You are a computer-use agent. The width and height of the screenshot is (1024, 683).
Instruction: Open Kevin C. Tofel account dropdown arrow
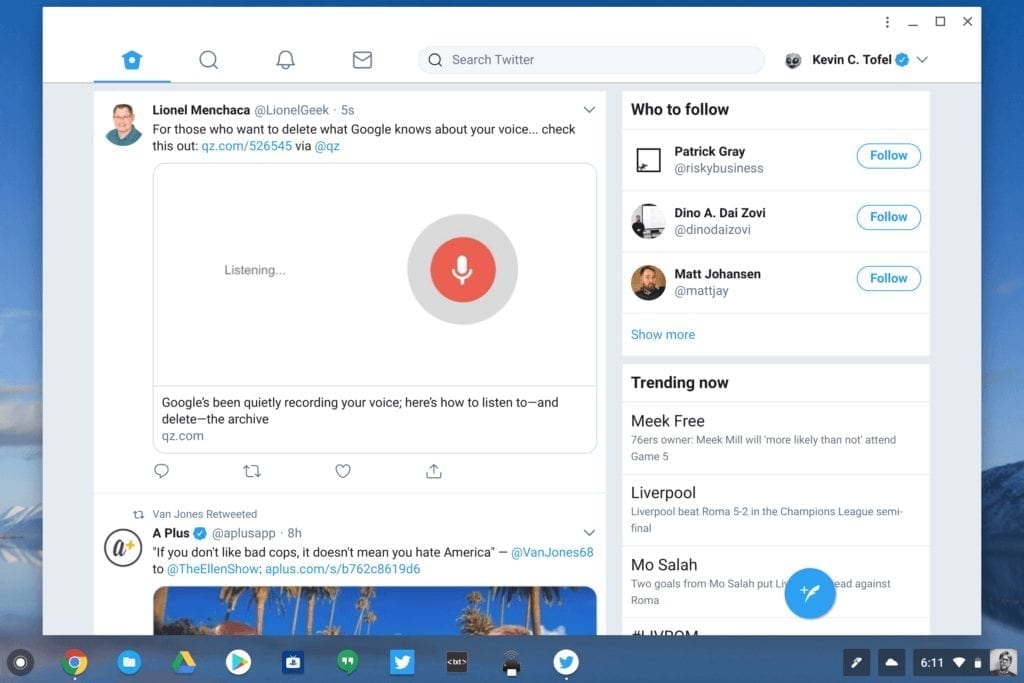tap(922, 59)
